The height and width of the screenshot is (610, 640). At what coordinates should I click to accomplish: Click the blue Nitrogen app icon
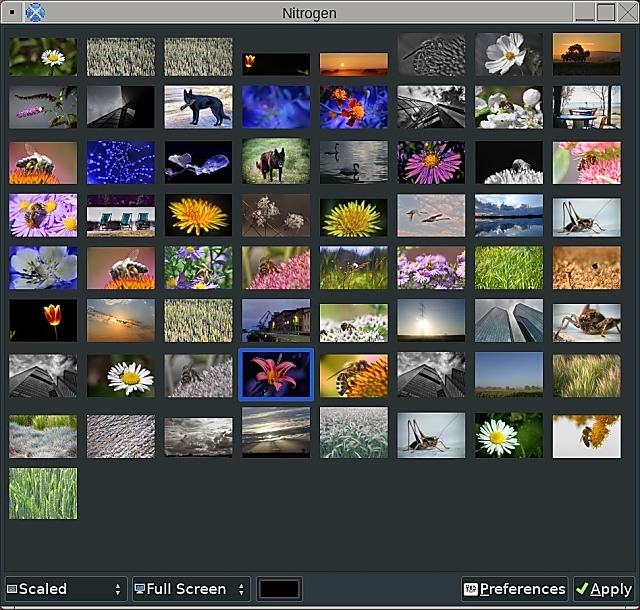[35, 12]
